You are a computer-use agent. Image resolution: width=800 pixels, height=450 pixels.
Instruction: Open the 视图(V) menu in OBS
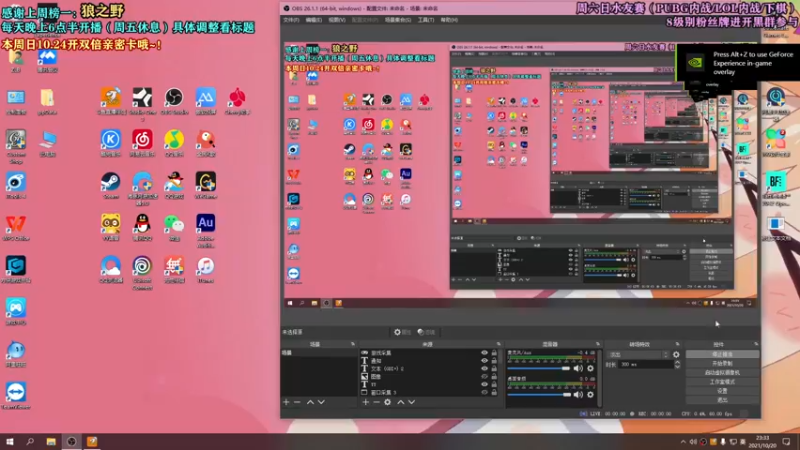337,20
